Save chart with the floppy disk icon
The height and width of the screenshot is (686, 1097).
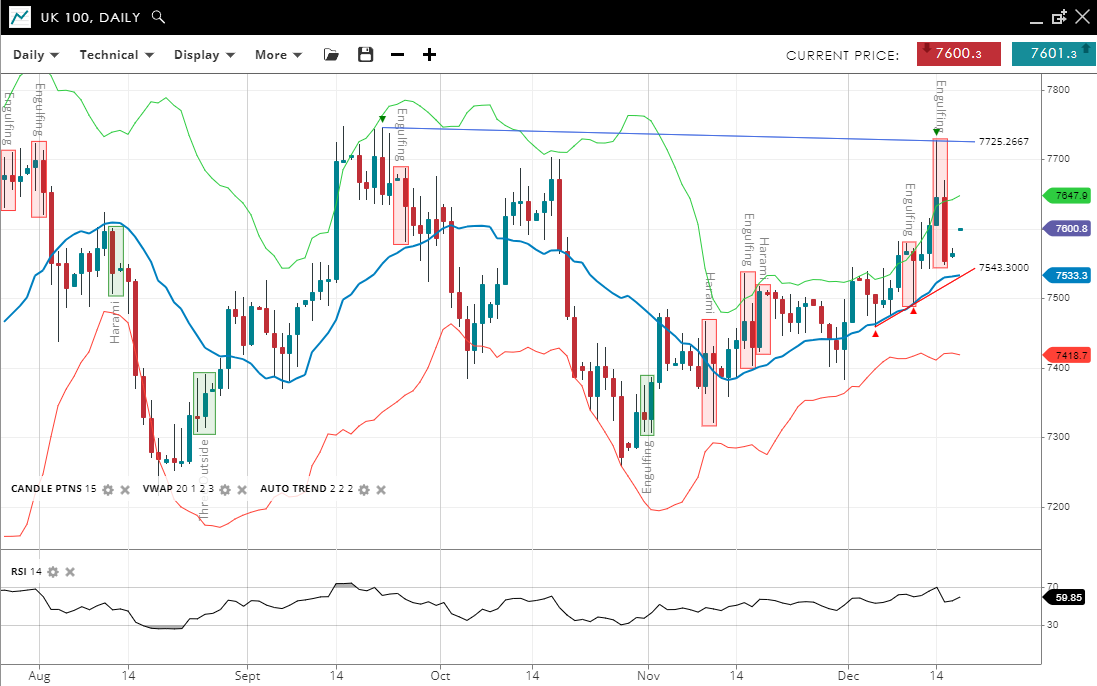pos(365,55)
